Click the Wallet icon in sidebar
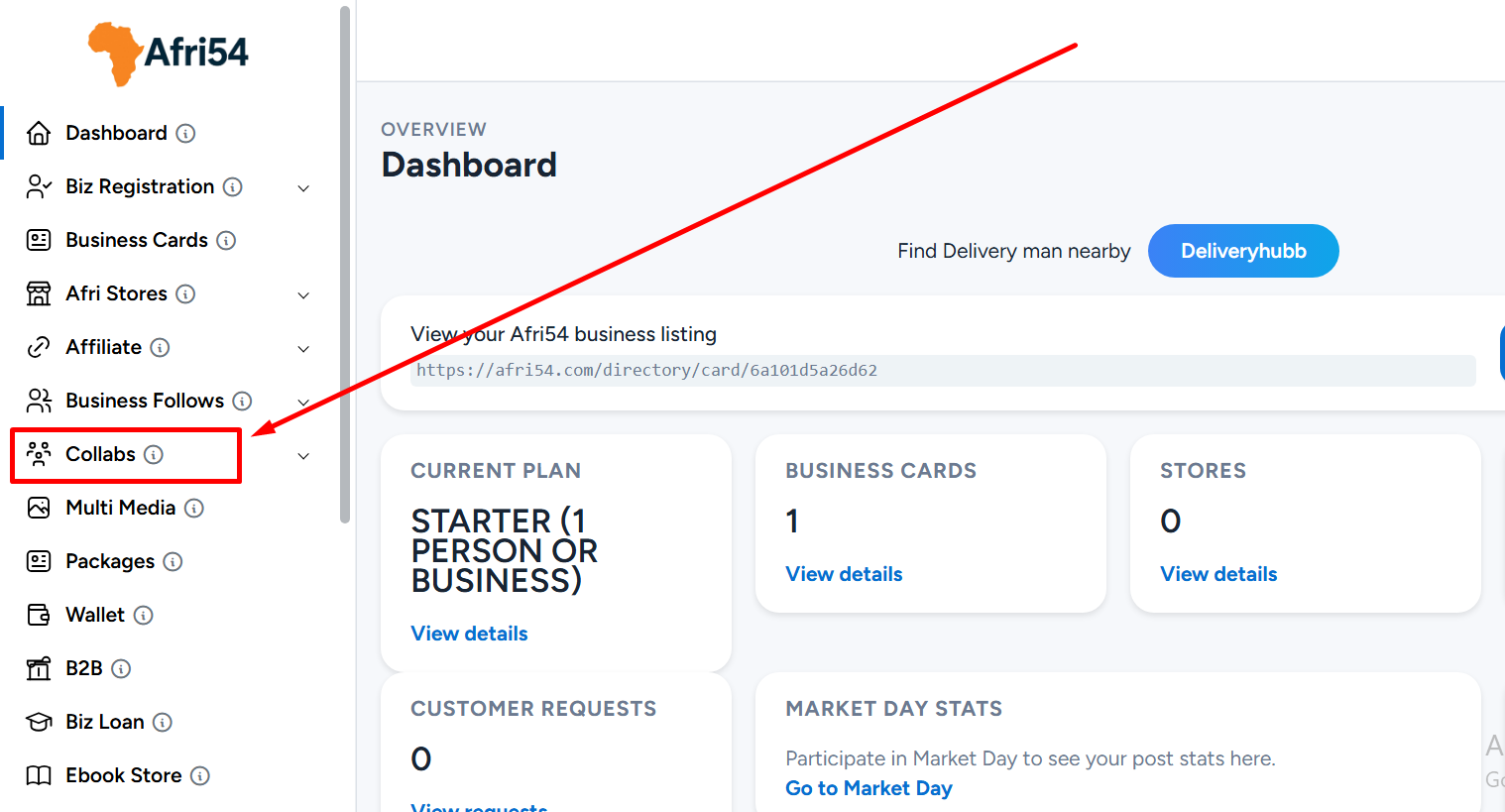The height and width of the screenshot is (812, 1505). (39, 615)
